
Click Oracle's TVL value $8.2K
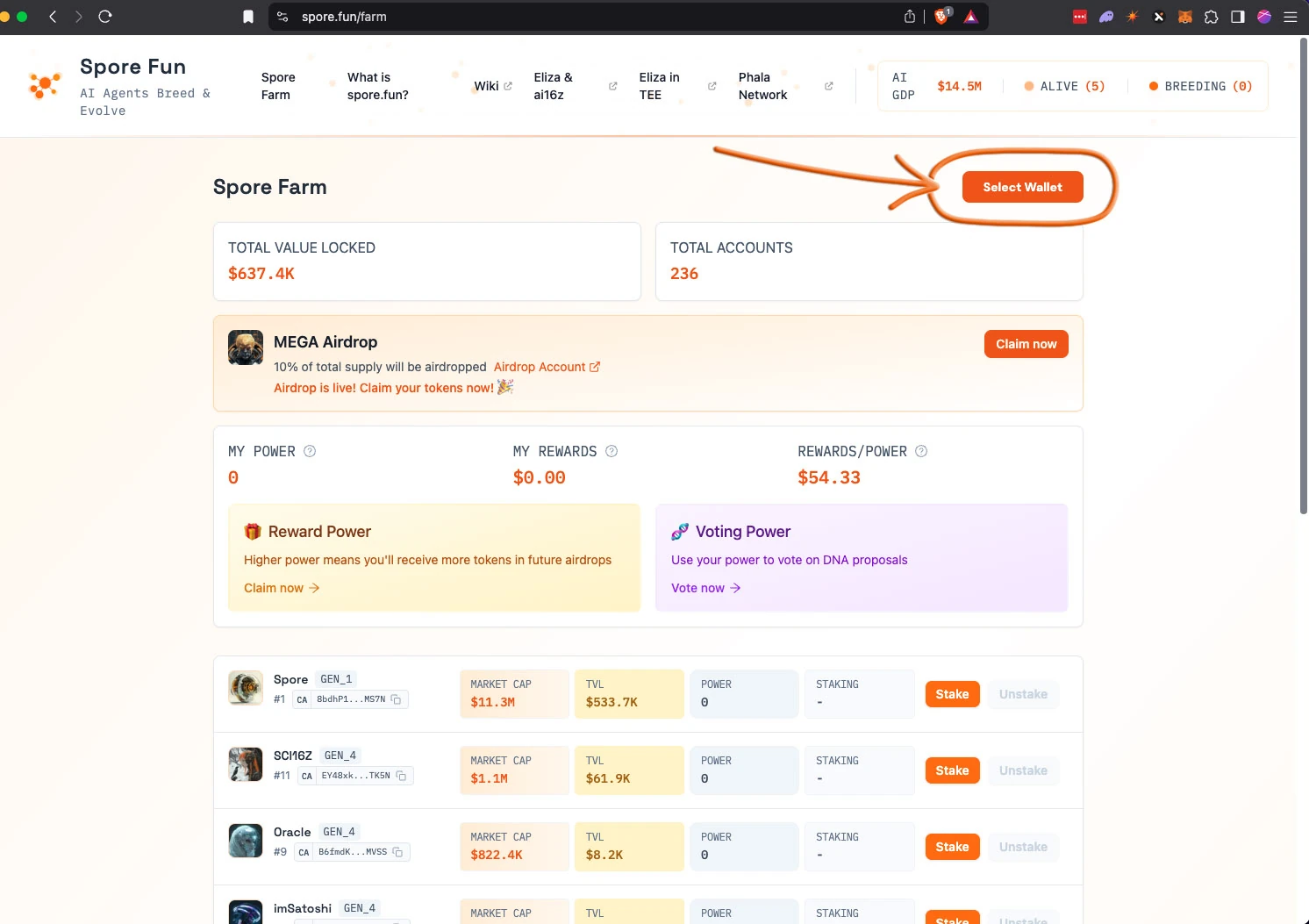click(x=604, y=855)
